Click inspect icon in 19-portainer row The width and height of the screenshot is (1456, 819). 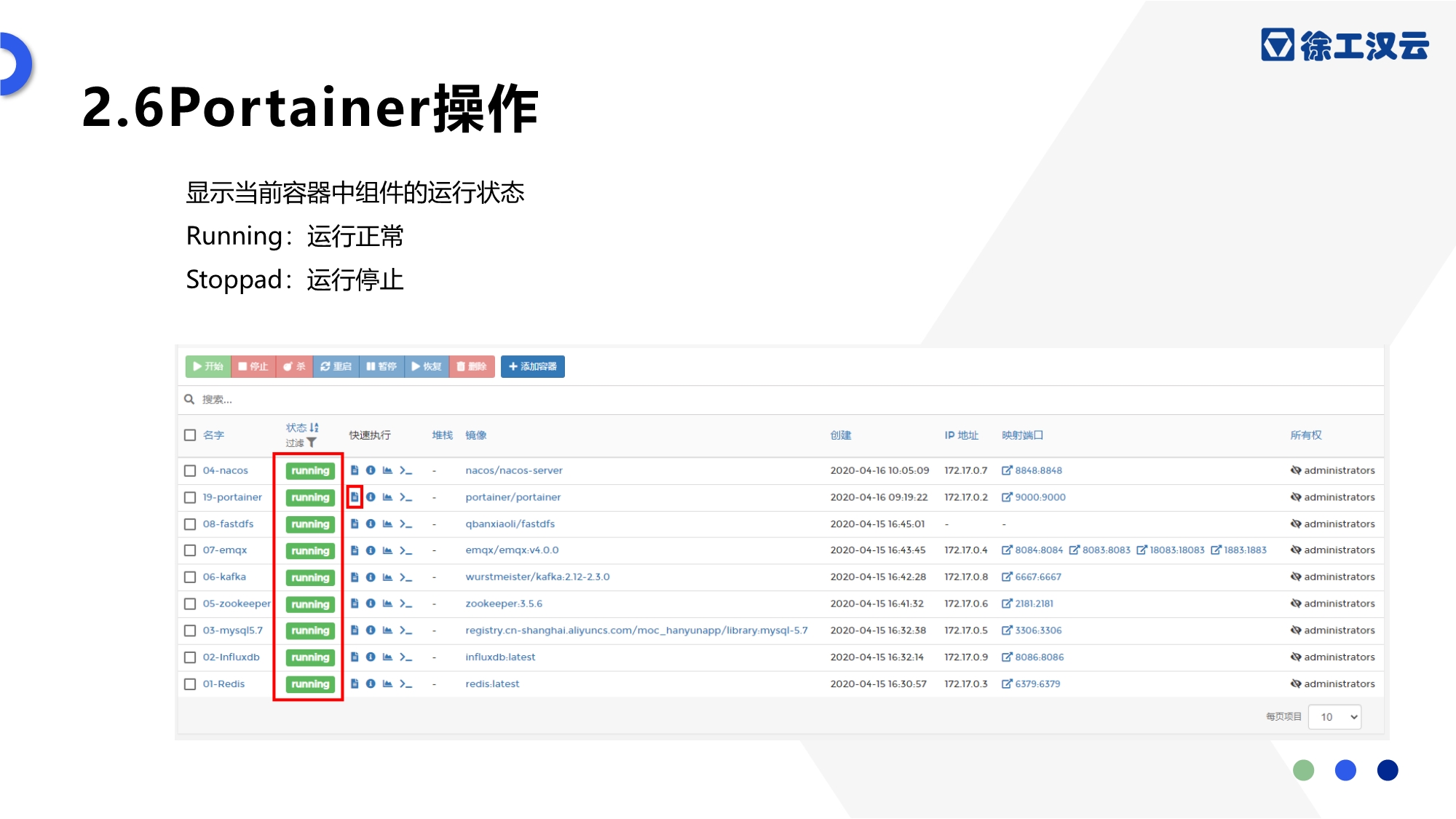coord(371,497)
